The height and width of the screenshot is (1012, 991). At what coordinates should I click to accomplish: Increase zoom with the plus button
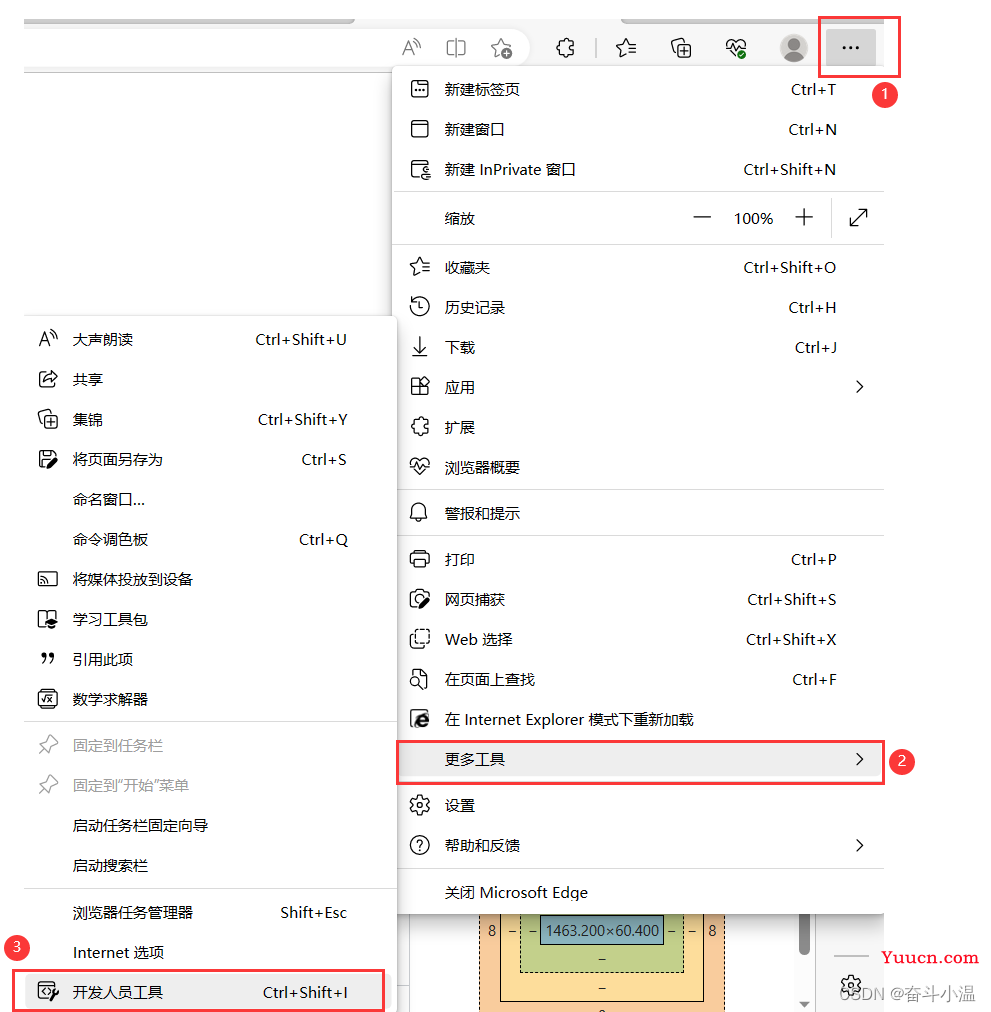tap(804, 218)
